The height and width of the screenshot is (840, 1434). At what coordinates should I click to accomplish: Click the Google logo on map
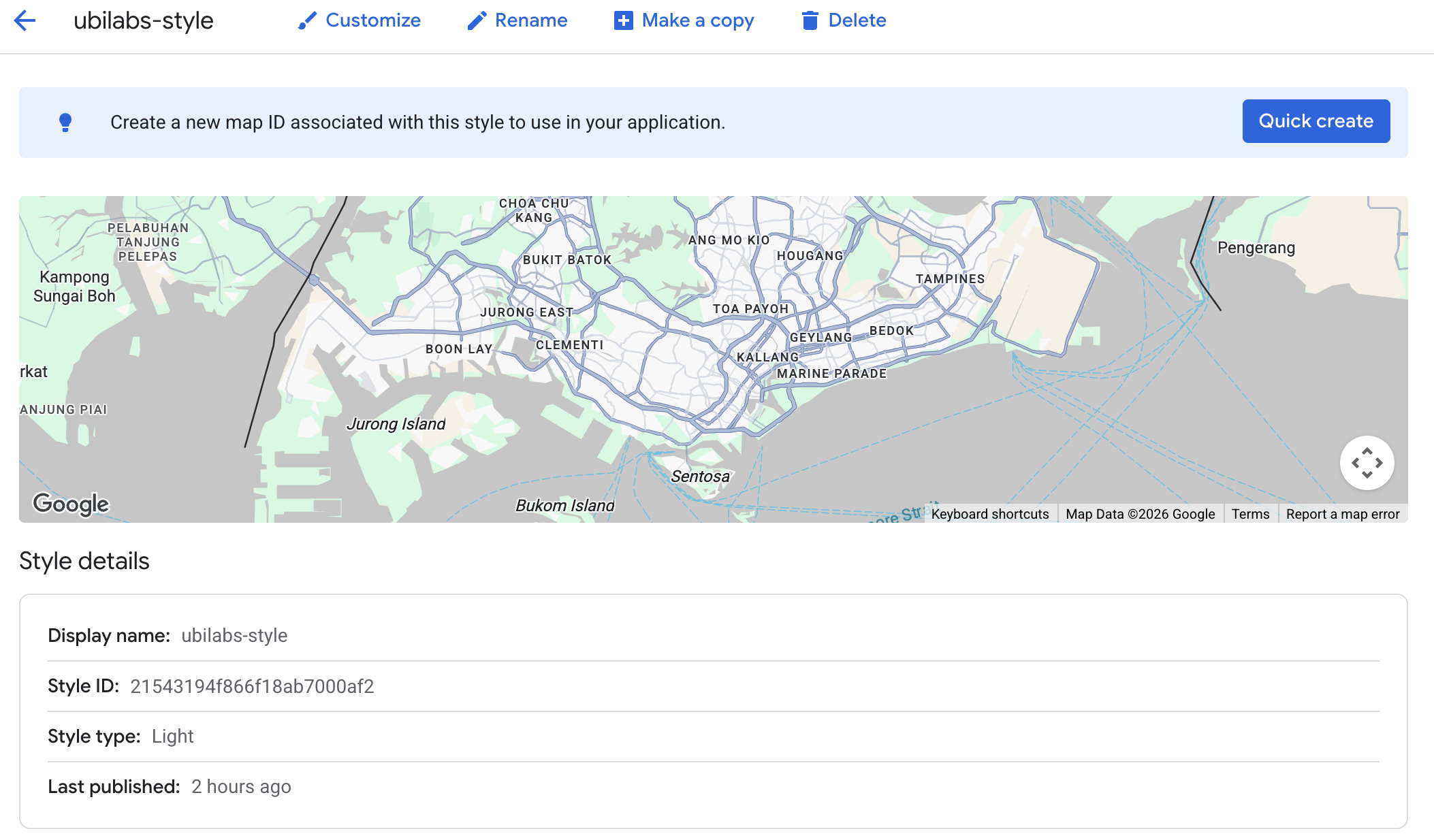71,504
